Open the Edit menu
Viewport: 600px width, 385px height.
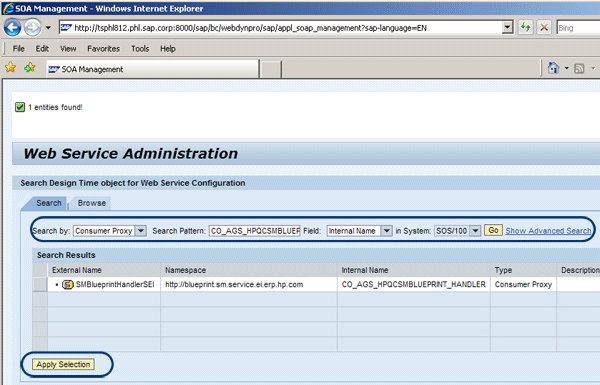42,49
